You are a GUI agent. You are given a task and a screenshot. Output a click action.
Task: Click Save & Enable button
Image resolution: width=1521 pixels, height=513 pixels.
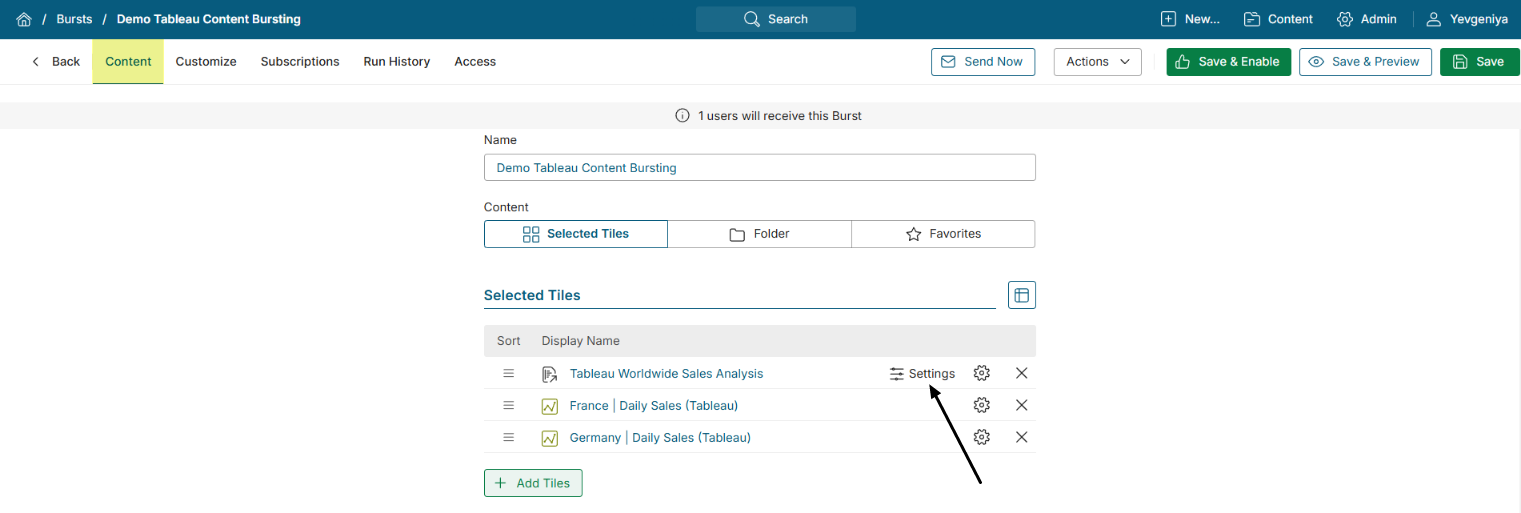tap(1229, 61)
